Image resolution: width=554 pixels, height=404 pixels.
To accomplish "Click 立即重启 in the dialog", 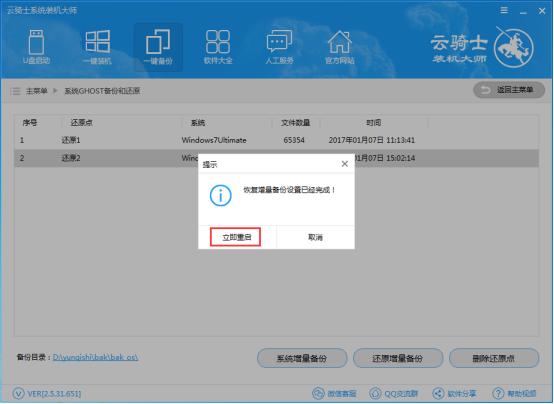I will coord(236,237).
